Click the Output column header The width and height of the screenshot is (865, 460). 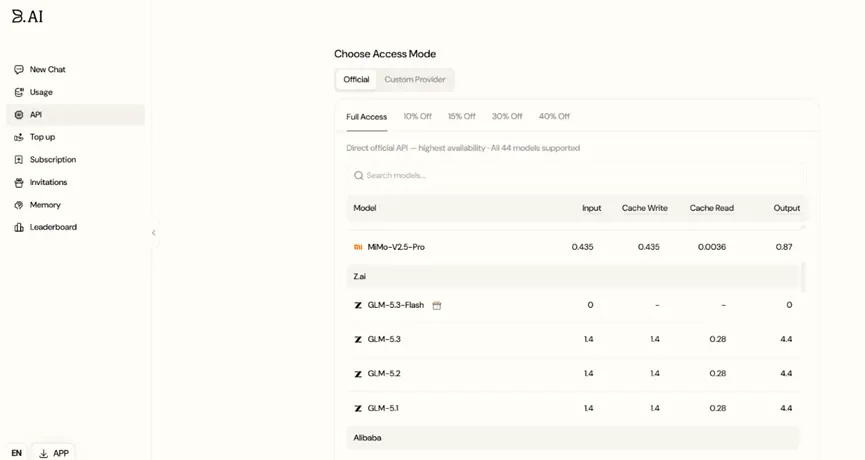pos(787,208)
